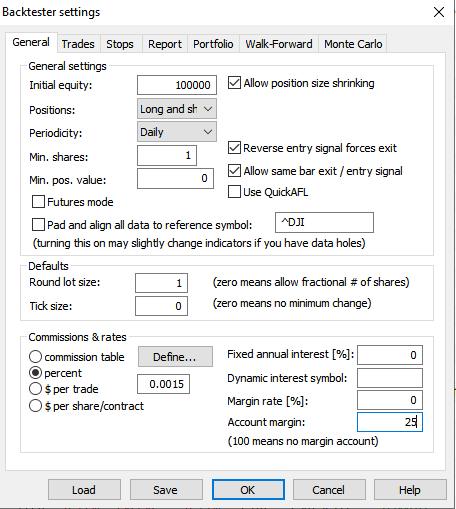Select the commission table radio button
456x509 pixels.
[35, 357]
